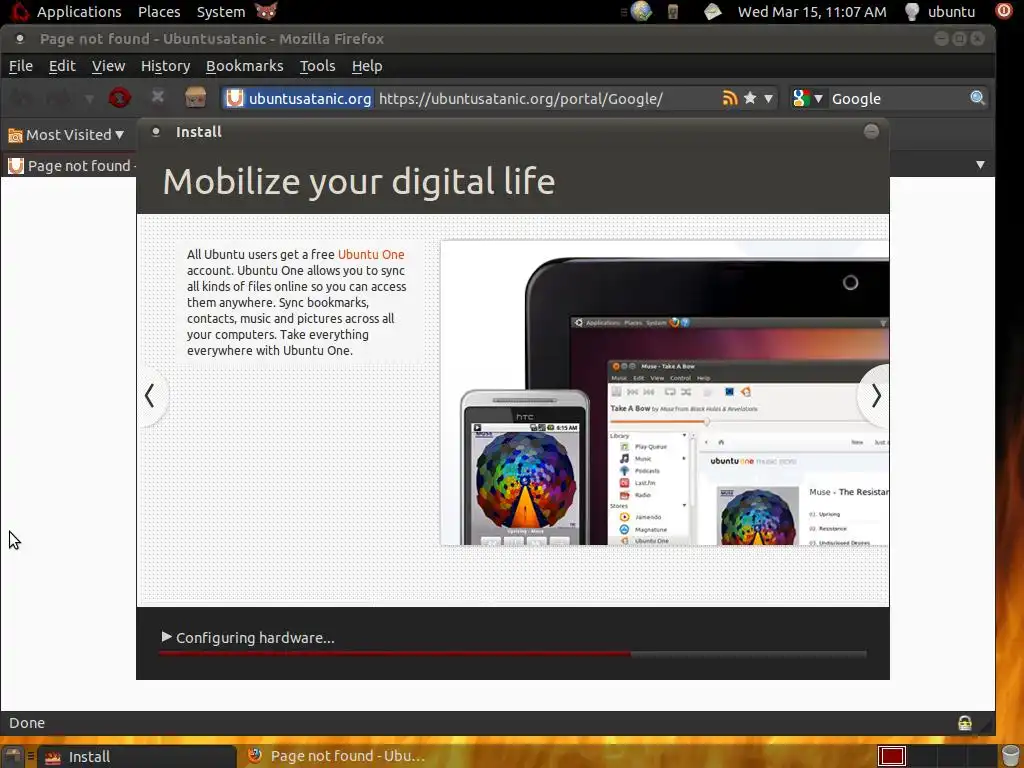Open the URL history dropdown arrow
The height and width of the screenshot is (768, 1024).
768,99
